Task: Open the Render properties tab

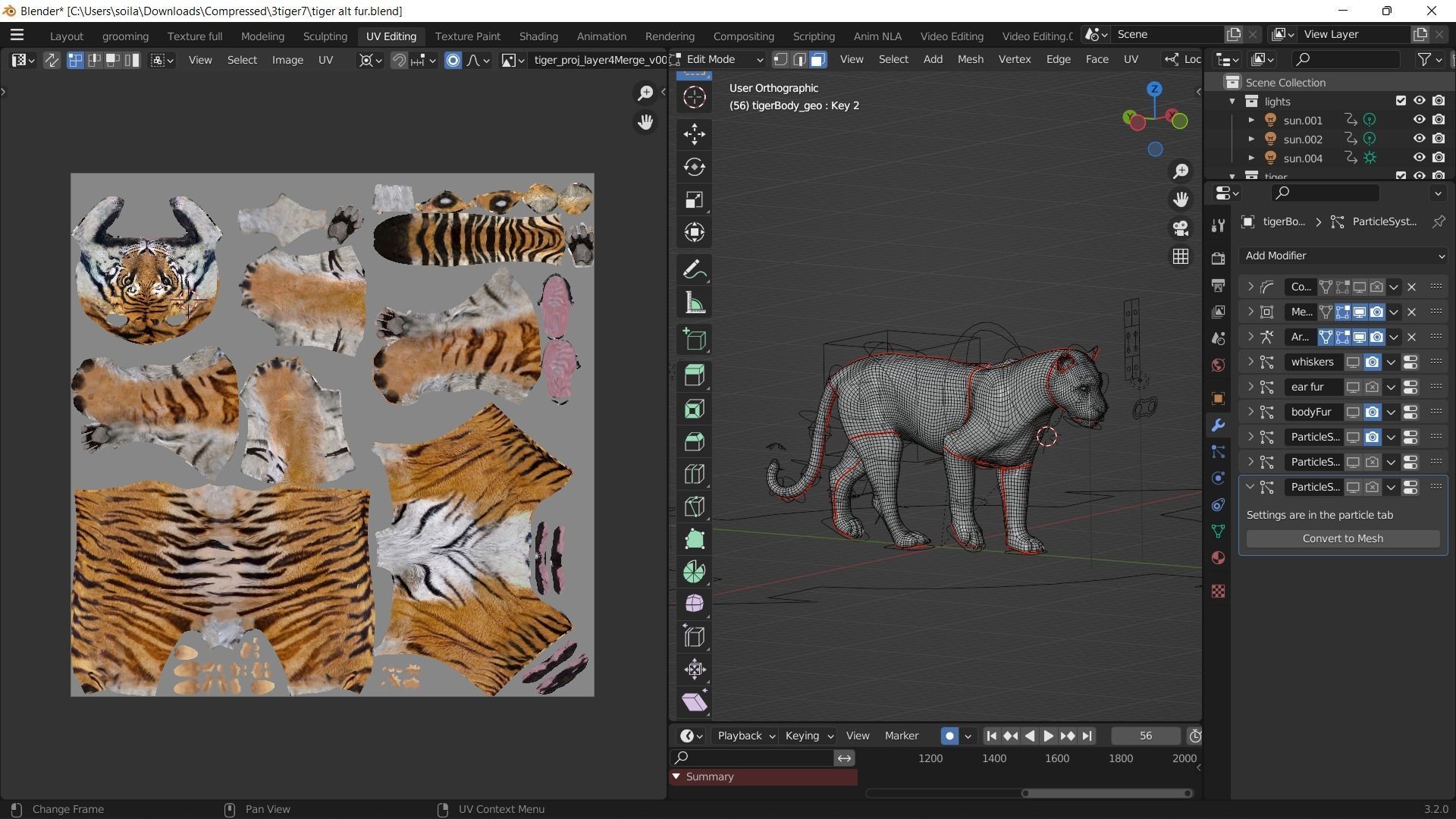Action: [x=1218, y=259]
